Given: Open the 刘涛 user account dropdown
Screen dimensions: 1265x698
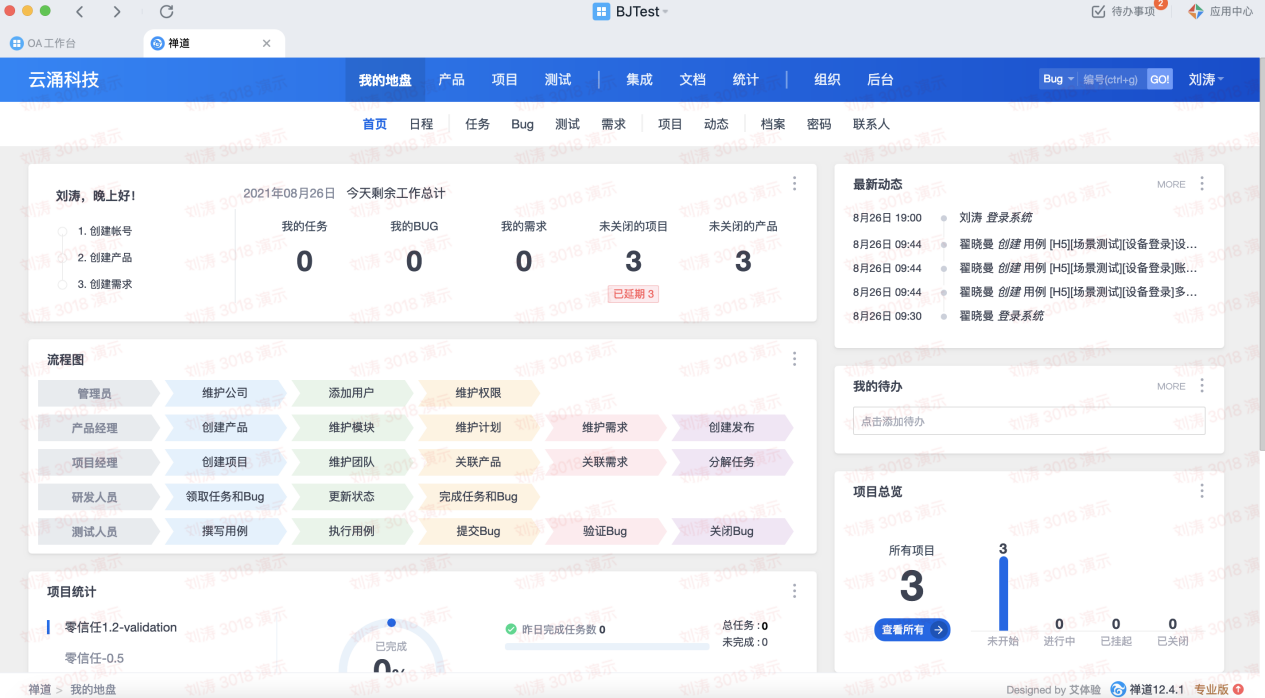Looking at the screenshot, I should point(1206,80).
